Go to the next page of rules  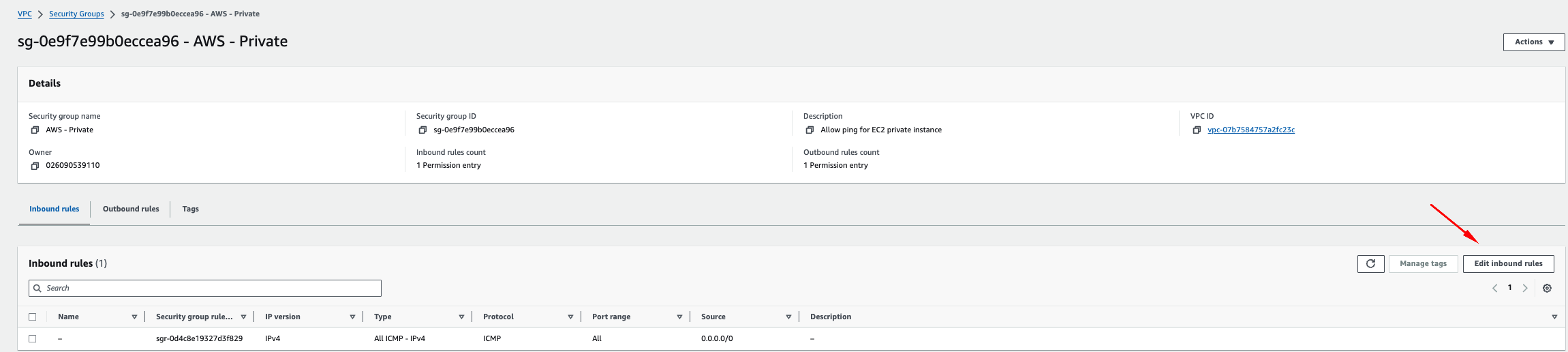[1525, 288]
